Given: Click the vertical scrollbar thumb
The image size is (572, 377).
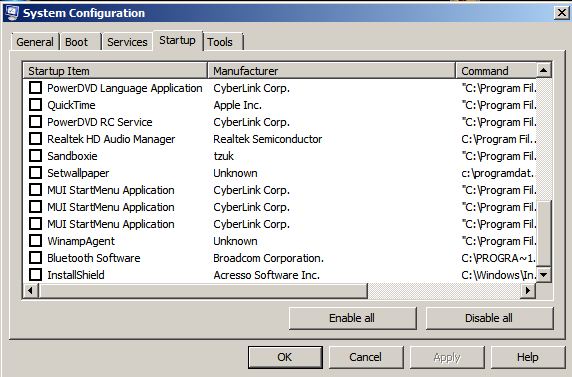Looking at the screenshot, I should click(544, 234).
